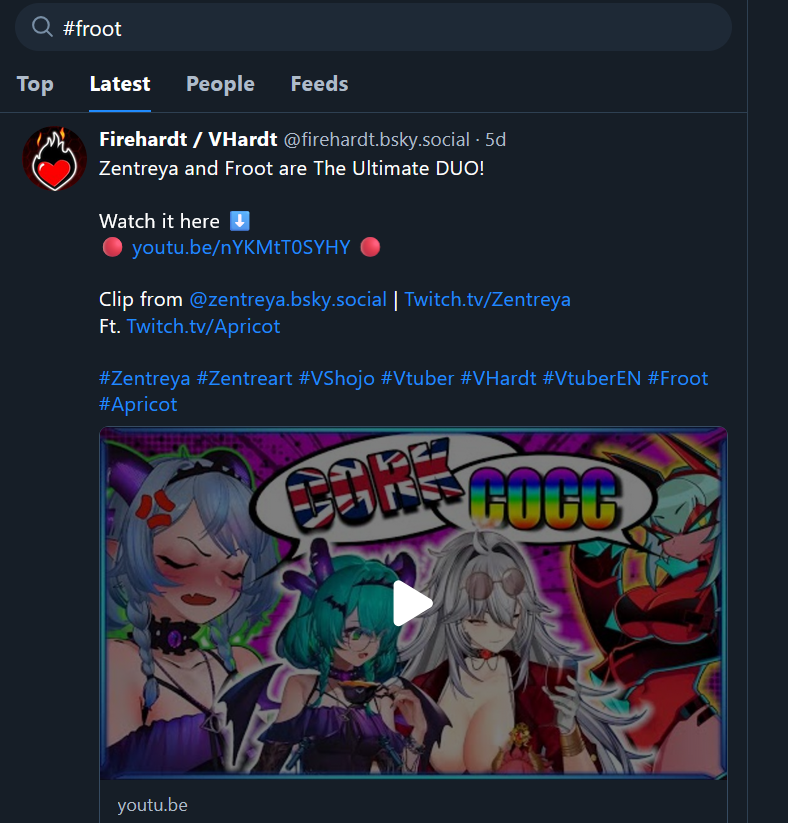Switch to the Top tab
This screenshot has width=788, height=823.
click(x=35, y=84)
